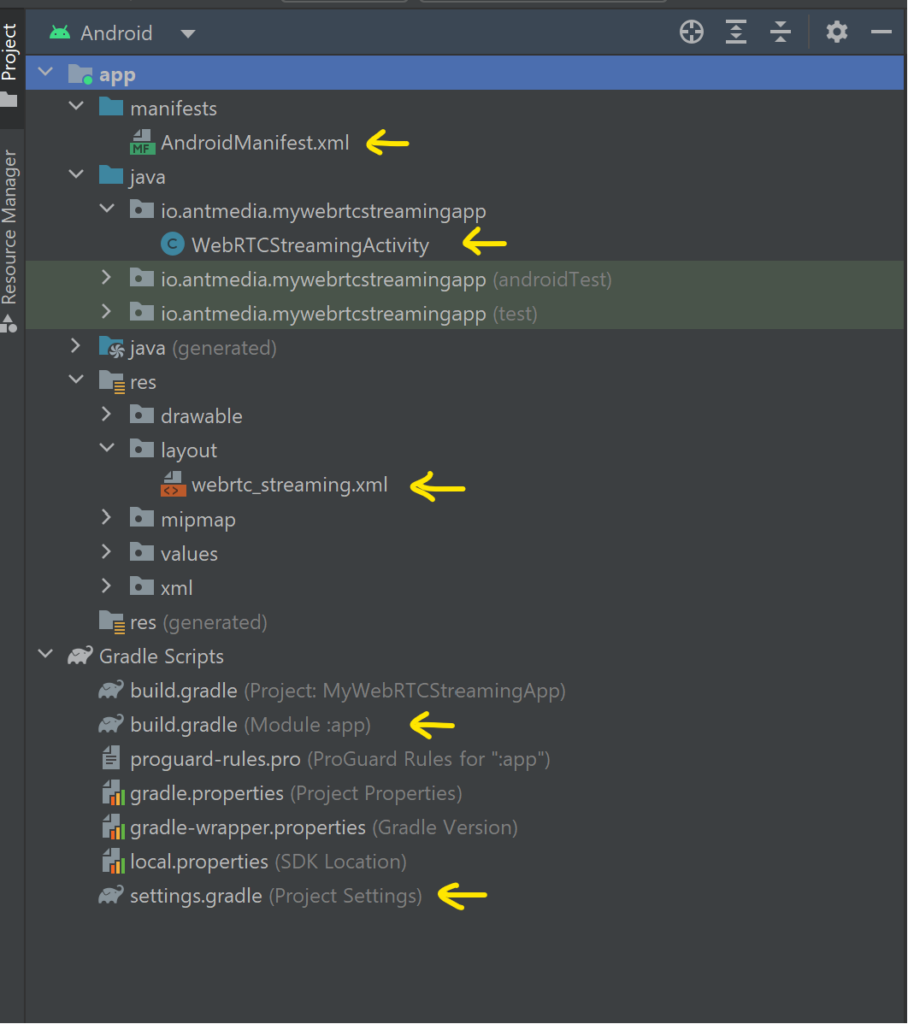Viewport: 908px width, 1024px height.
Task: Click the layout folder icon
Action: [x=142, y=449]
